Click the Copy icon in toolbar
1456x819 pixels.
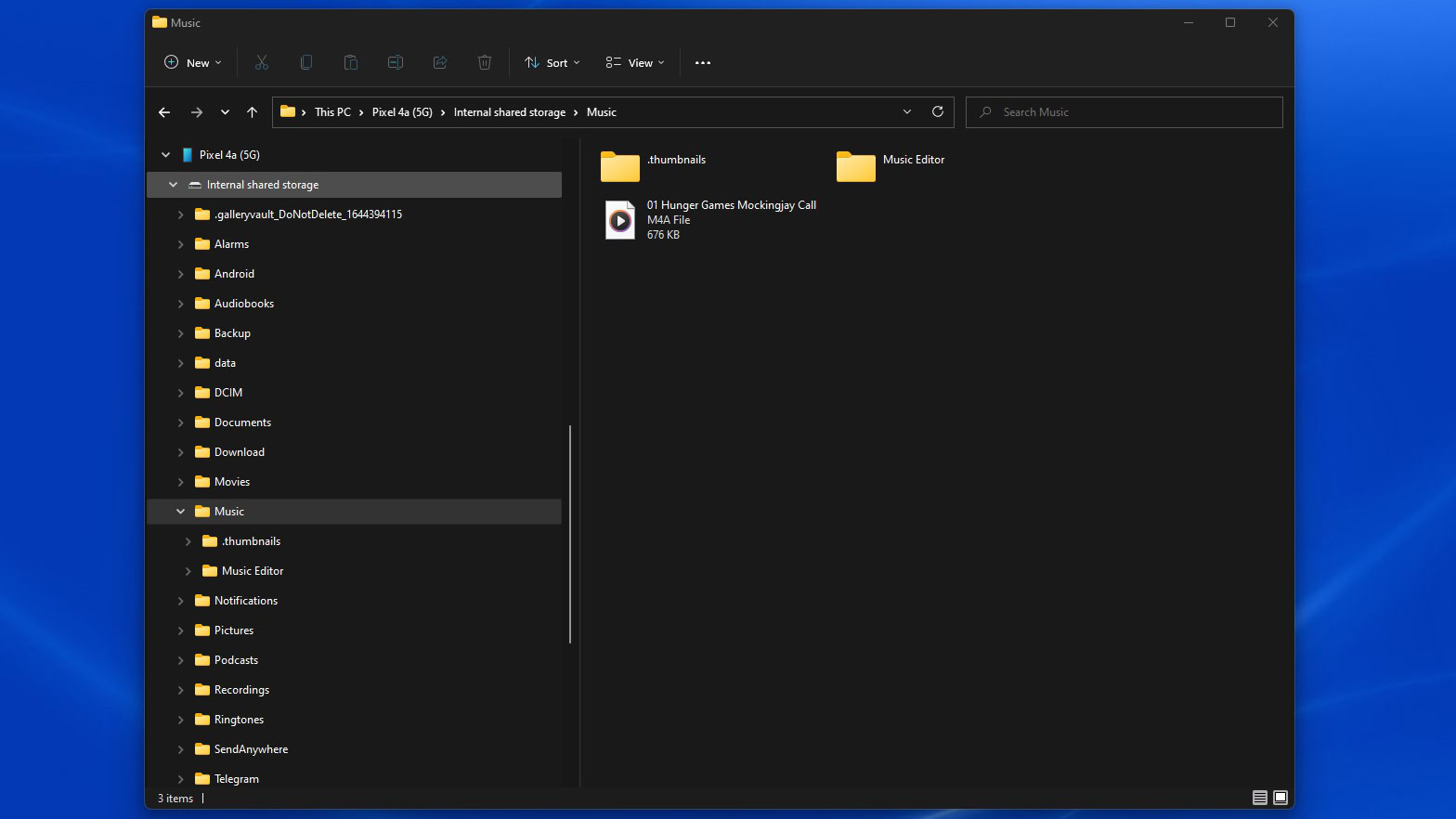coord(305,62)
